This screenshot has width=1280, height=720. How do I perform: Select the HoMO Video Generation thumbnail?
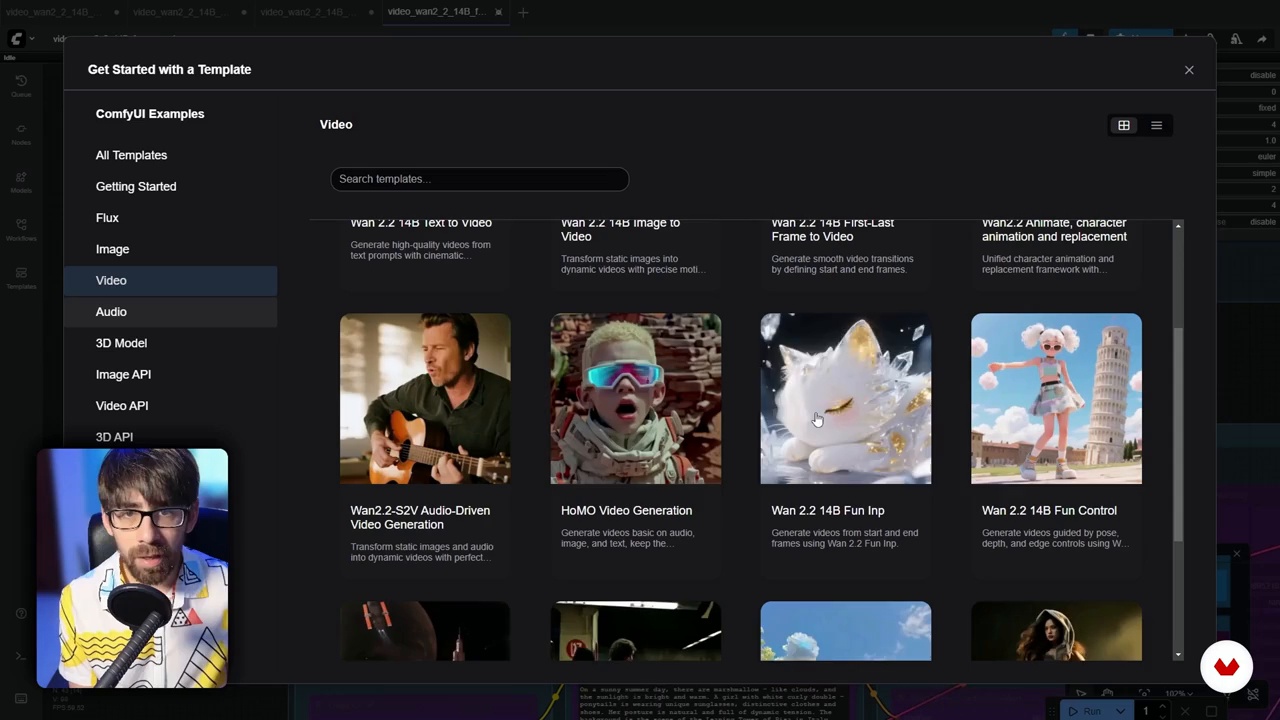click(635, 399)
